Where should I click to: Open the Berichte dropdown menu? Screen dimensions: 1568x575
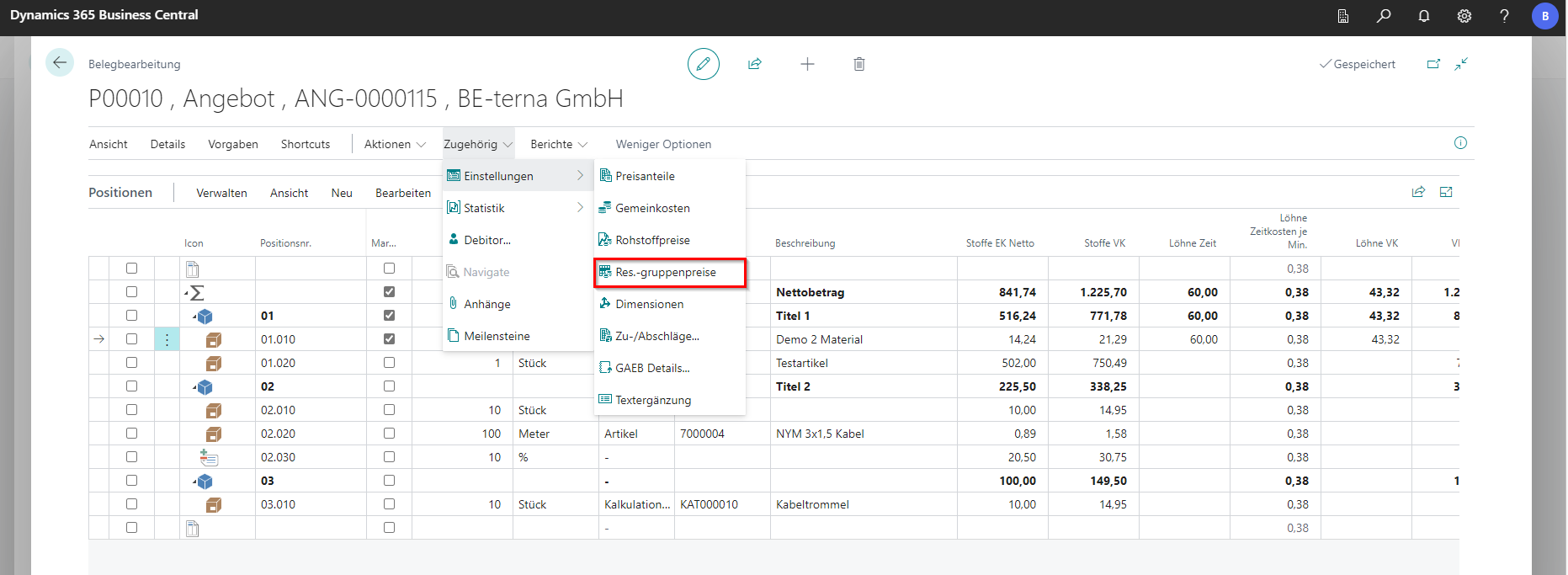coord(558,144)
